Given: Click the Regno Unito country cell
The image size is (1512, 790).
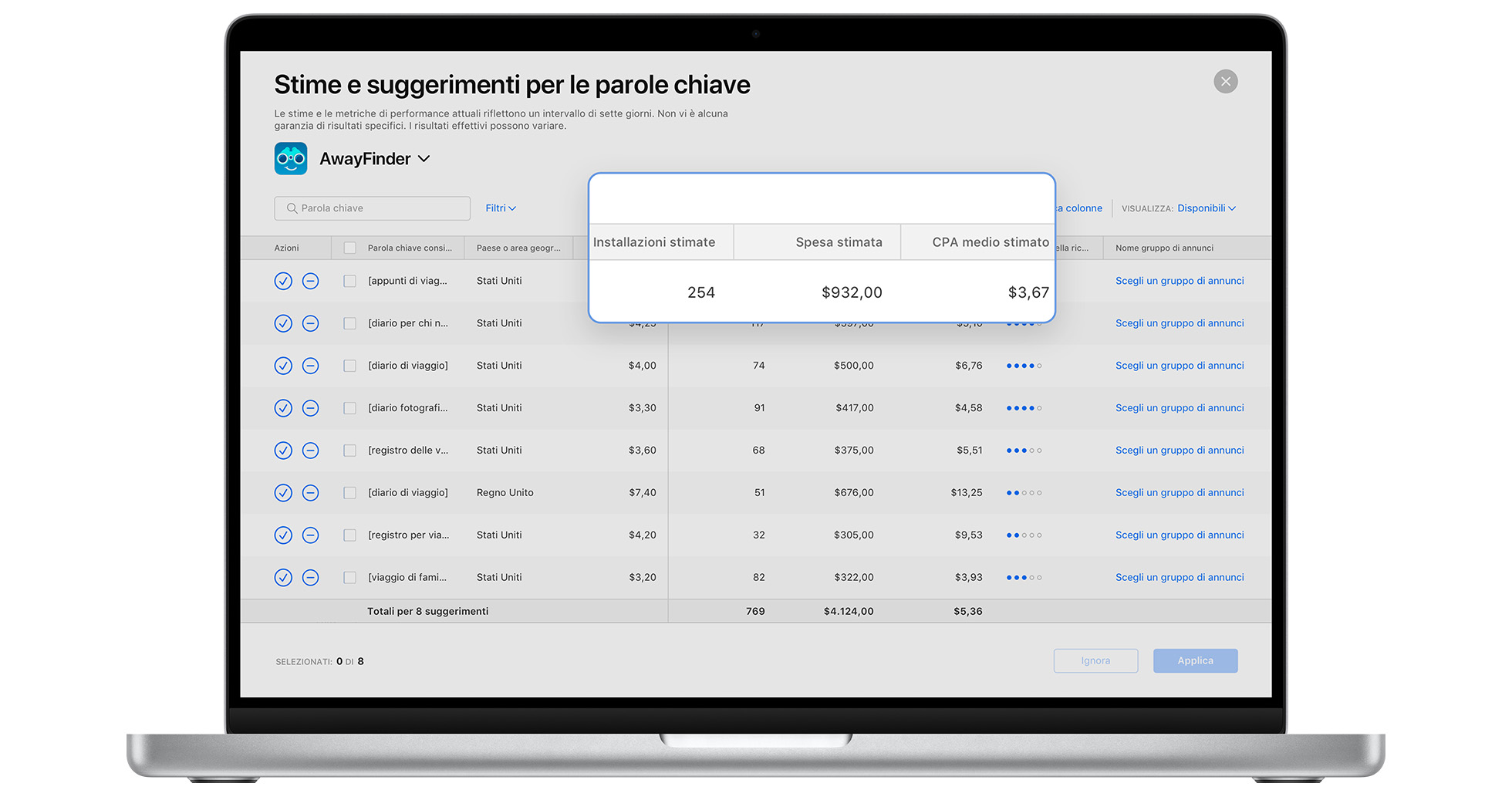Looking at the screenshot, I should (x=505, y=493).
